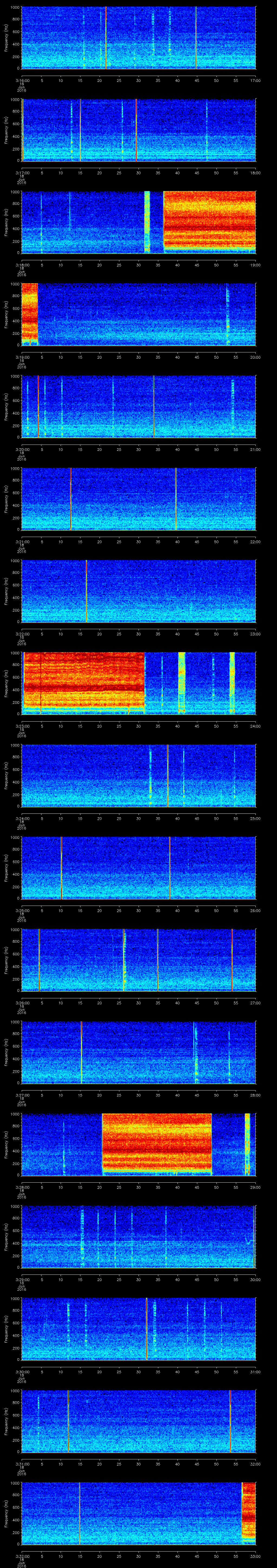This screenshot has height=1568, width=277.
Task: Click the 33:00 end label of the last spectrogram
Action: [x=255, y=1556]
